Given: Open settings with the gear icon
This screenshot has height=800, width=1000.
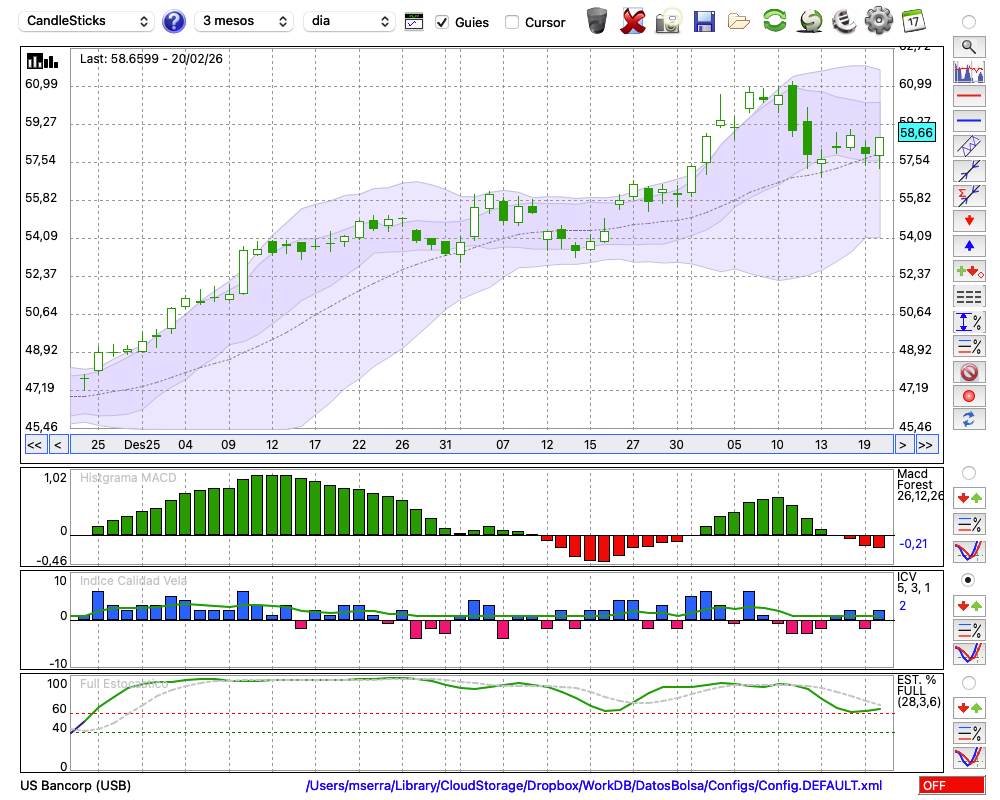Looking at the screenshot, I should (878, 20).
